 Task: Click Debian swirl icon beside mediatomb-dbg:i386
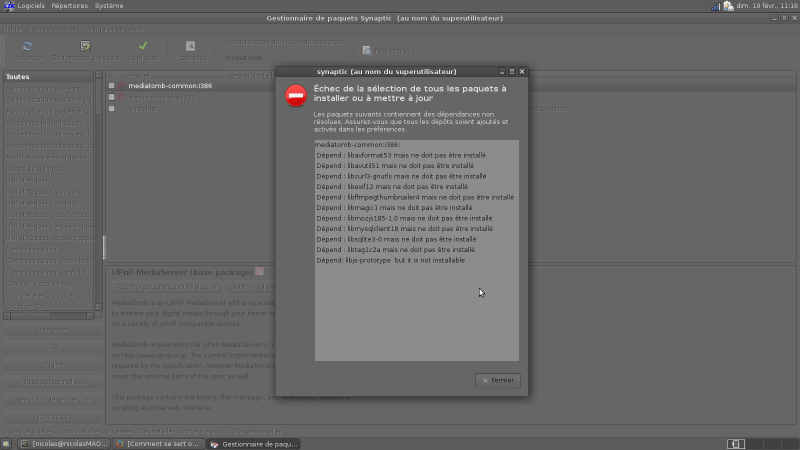click(121, 97)
